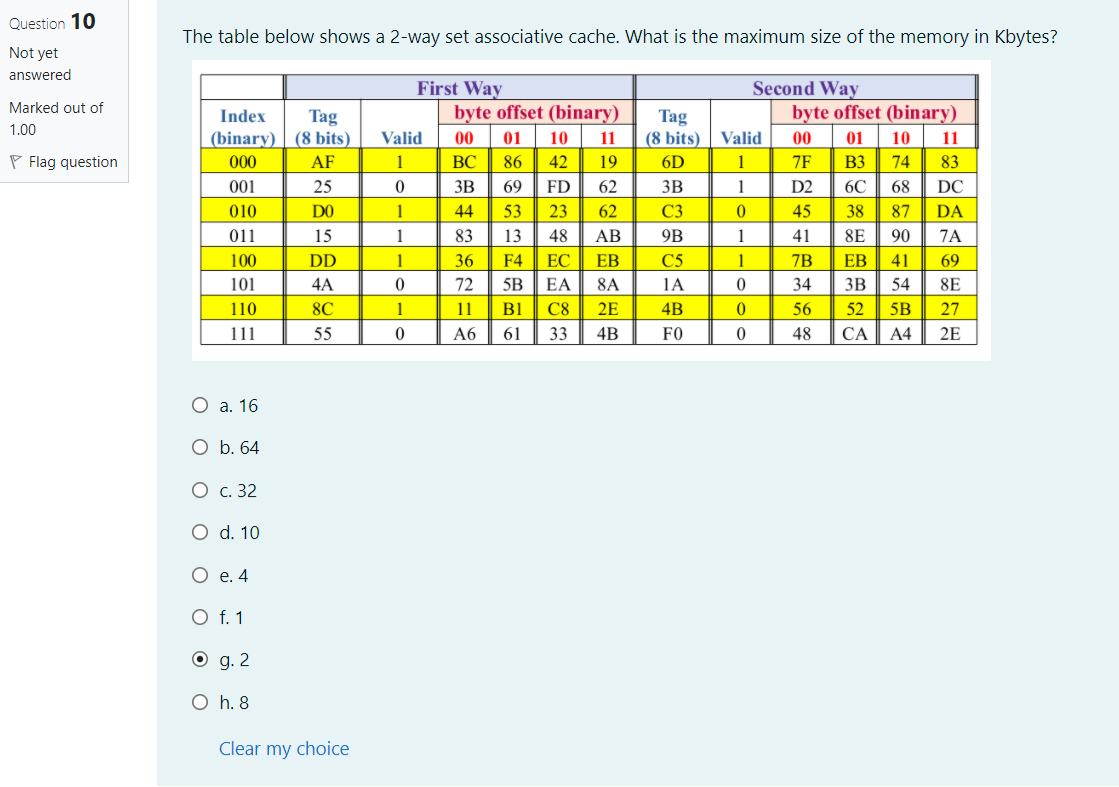The width and height of the screenshot is (1119, 787).
Task: Pick answer option f. 1
Action: pos(200,617)
